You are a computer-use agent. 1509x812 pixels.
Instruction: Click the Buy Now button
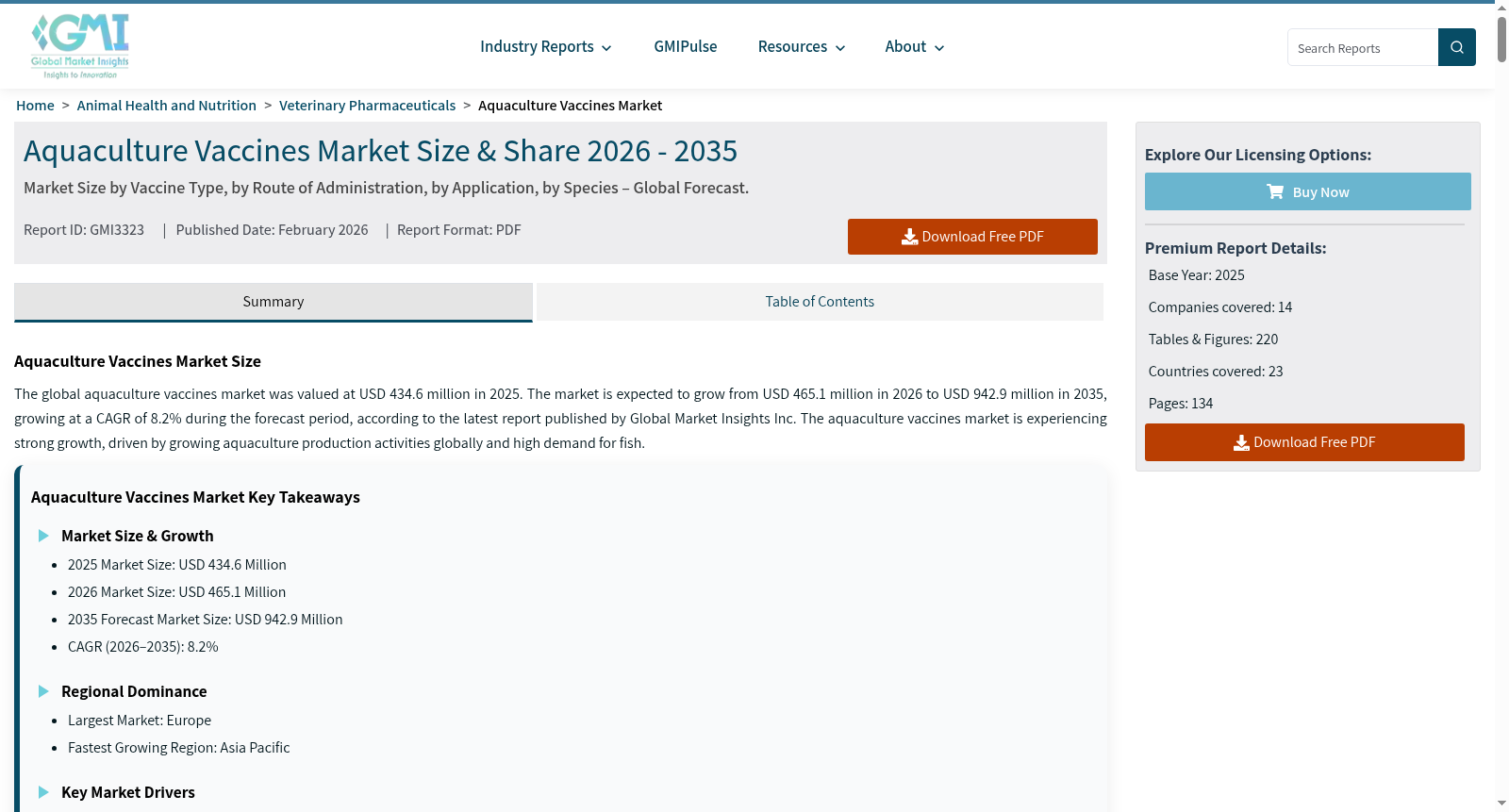point(1307,191)
